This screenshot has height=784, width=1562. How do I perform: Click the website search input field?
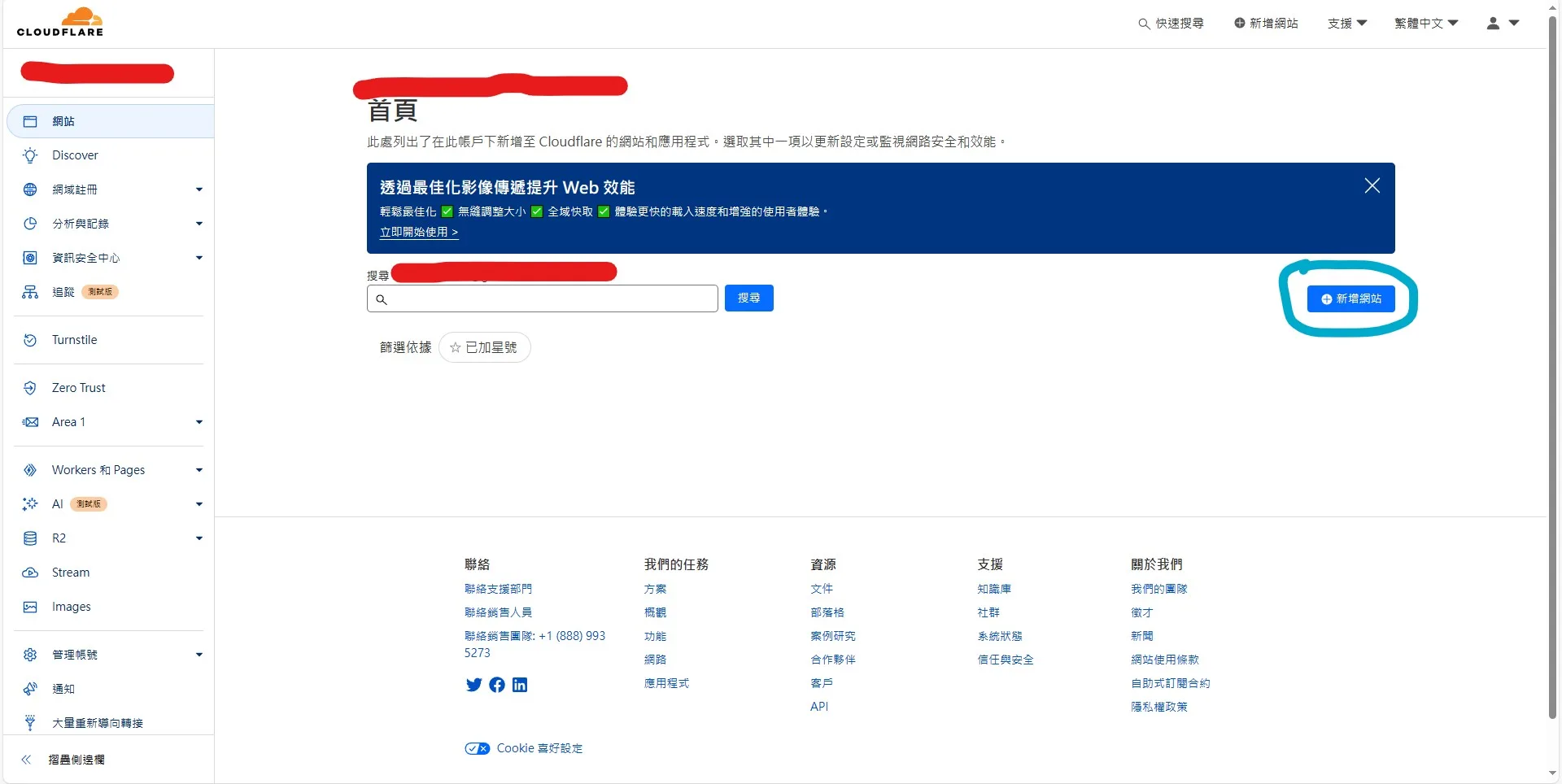(x=543, y=299)
